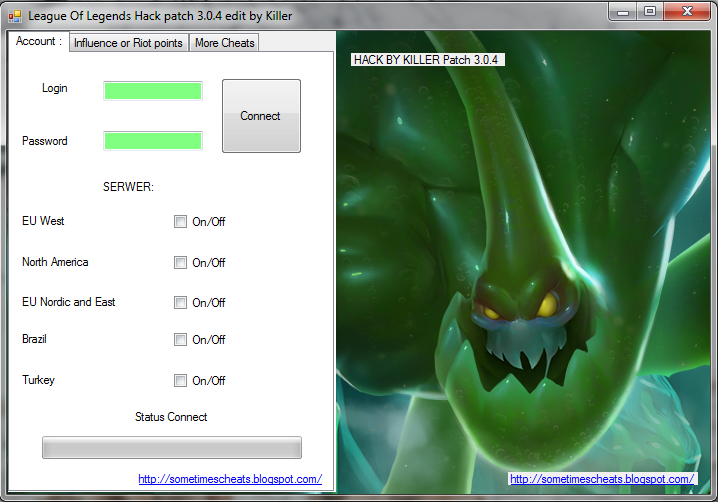Click the Status Connect label
Screen dimensions: 718x502
point(171,417)
